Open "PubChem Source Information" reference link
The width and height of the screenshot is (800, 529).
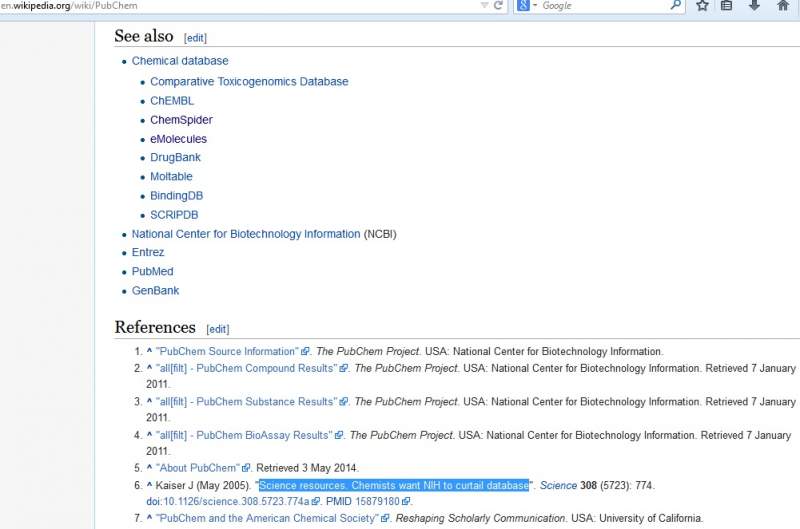228,351
